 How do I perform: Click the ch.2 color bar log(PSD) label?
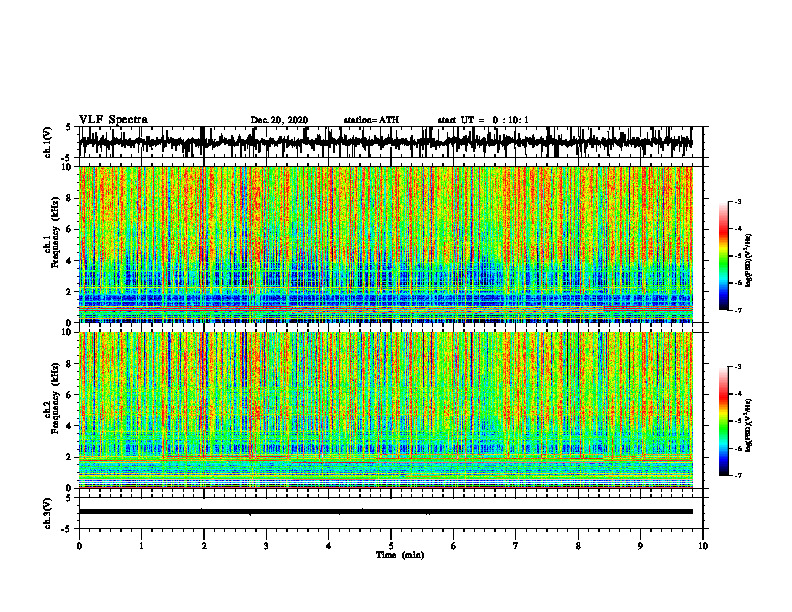click(x=749, y=425)
